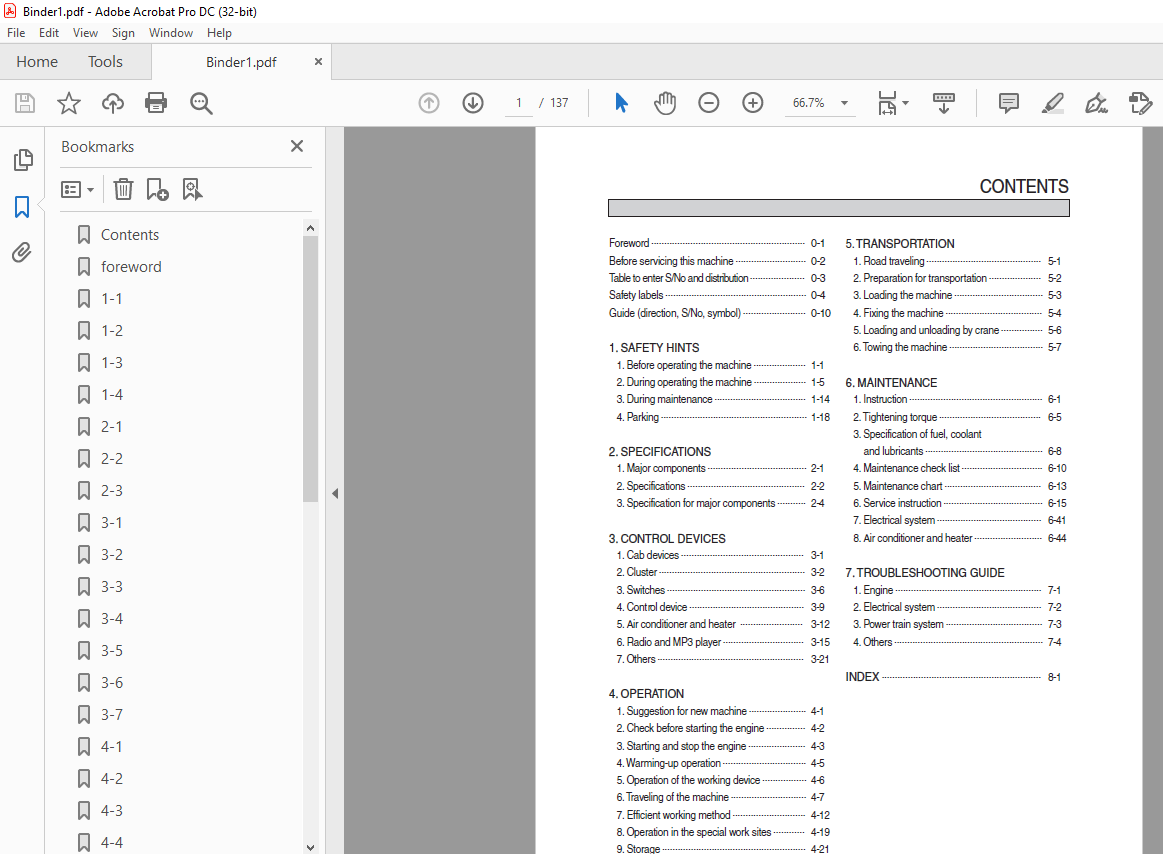Select the Hand pan tool
The width and height of the screenshot is (1163, 854).
(665, 103)
